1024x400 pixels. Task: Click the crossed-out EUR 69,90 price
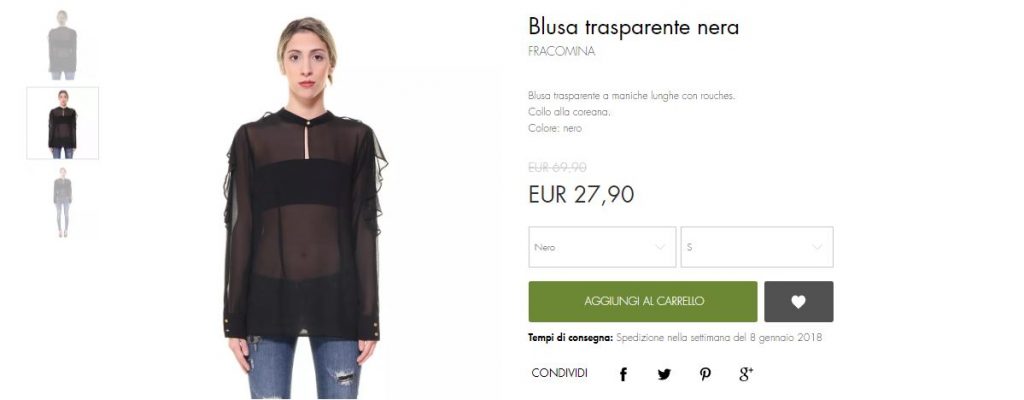click(557, 167)
